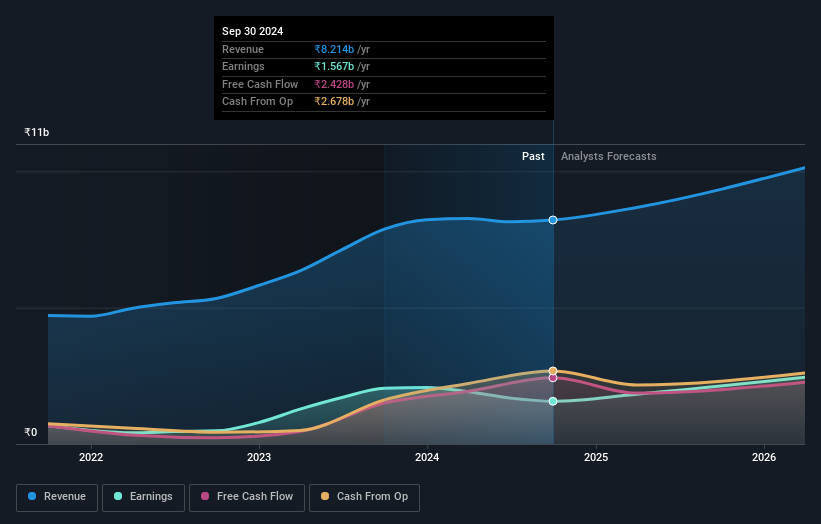Toggle the Free Cash Flow legend button
The width and height of the screenshot is (821, 524).
(247, 497)
